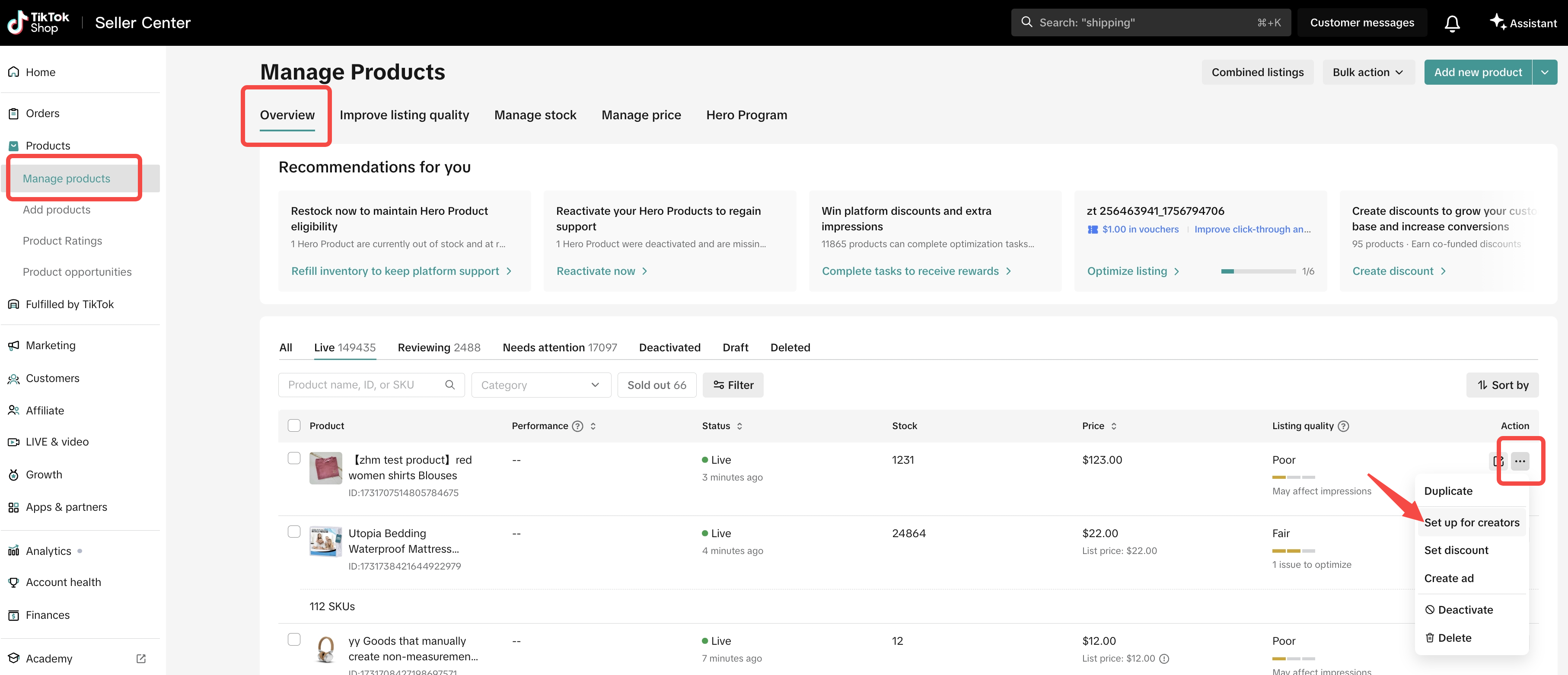Click the Listing quality help icon
Screen dimensions: 1568x675
pyautogui.click(x=1343, y=426)
